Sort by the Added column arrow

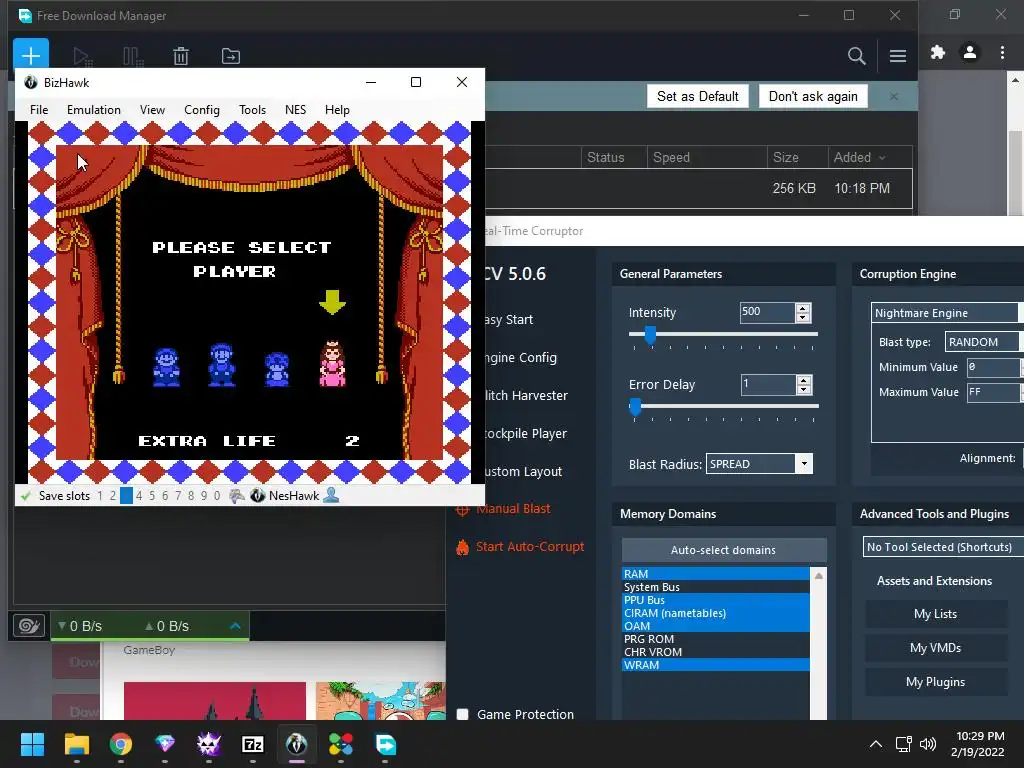point(882,157)
